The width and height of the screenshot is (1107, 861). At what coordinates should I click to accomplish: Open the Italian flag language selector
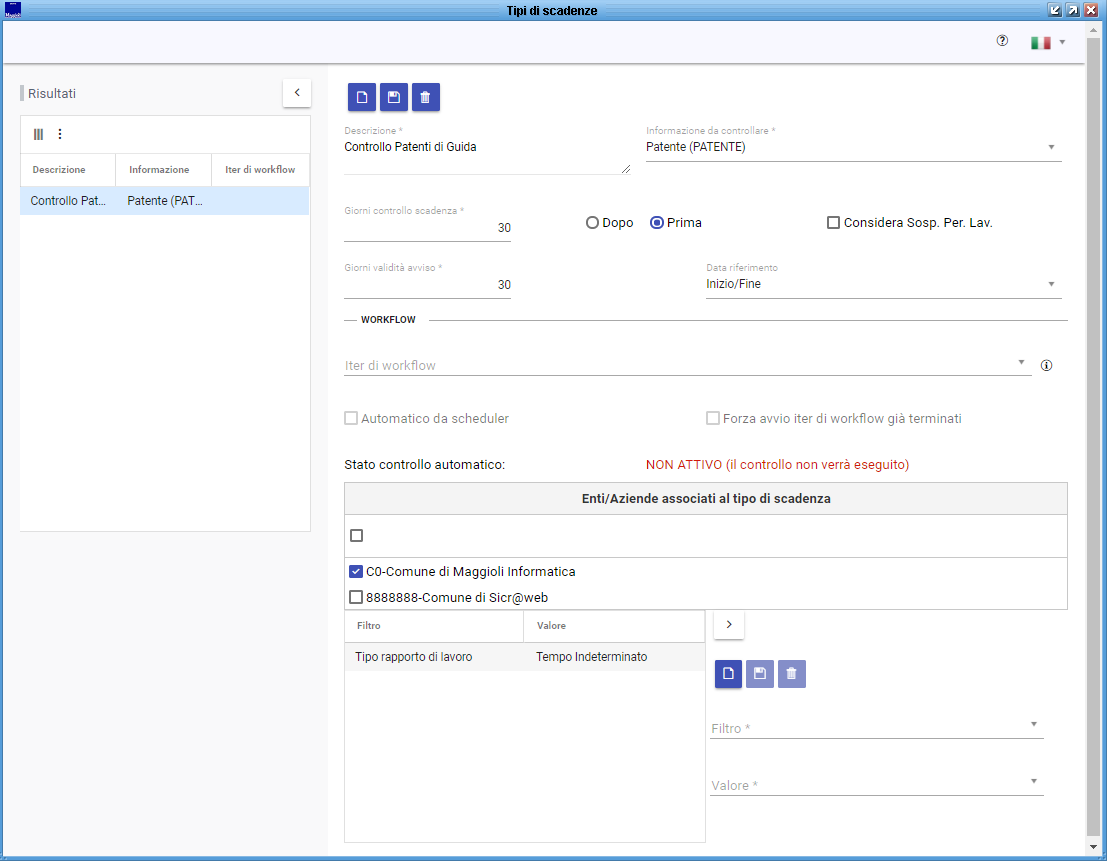(x=1047, y=42)
